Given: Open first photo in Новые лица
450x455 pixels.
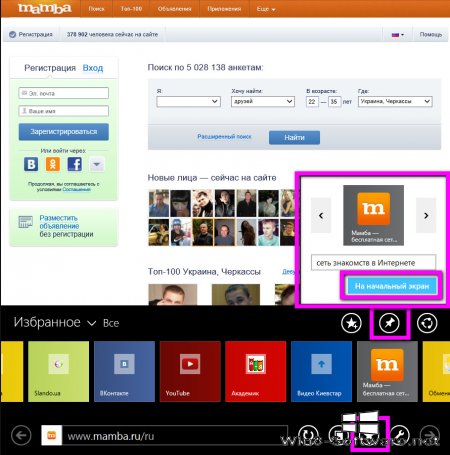Looking at the screenshot, I should tap(159, 203).
